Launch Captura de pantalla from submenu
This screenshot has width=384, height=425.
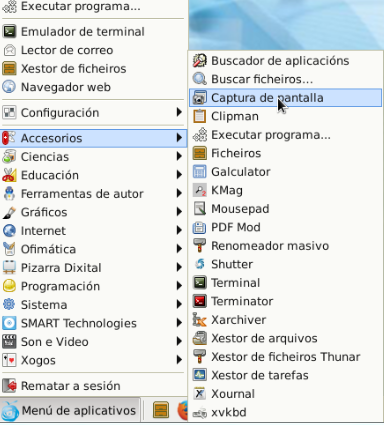(285, 98)
